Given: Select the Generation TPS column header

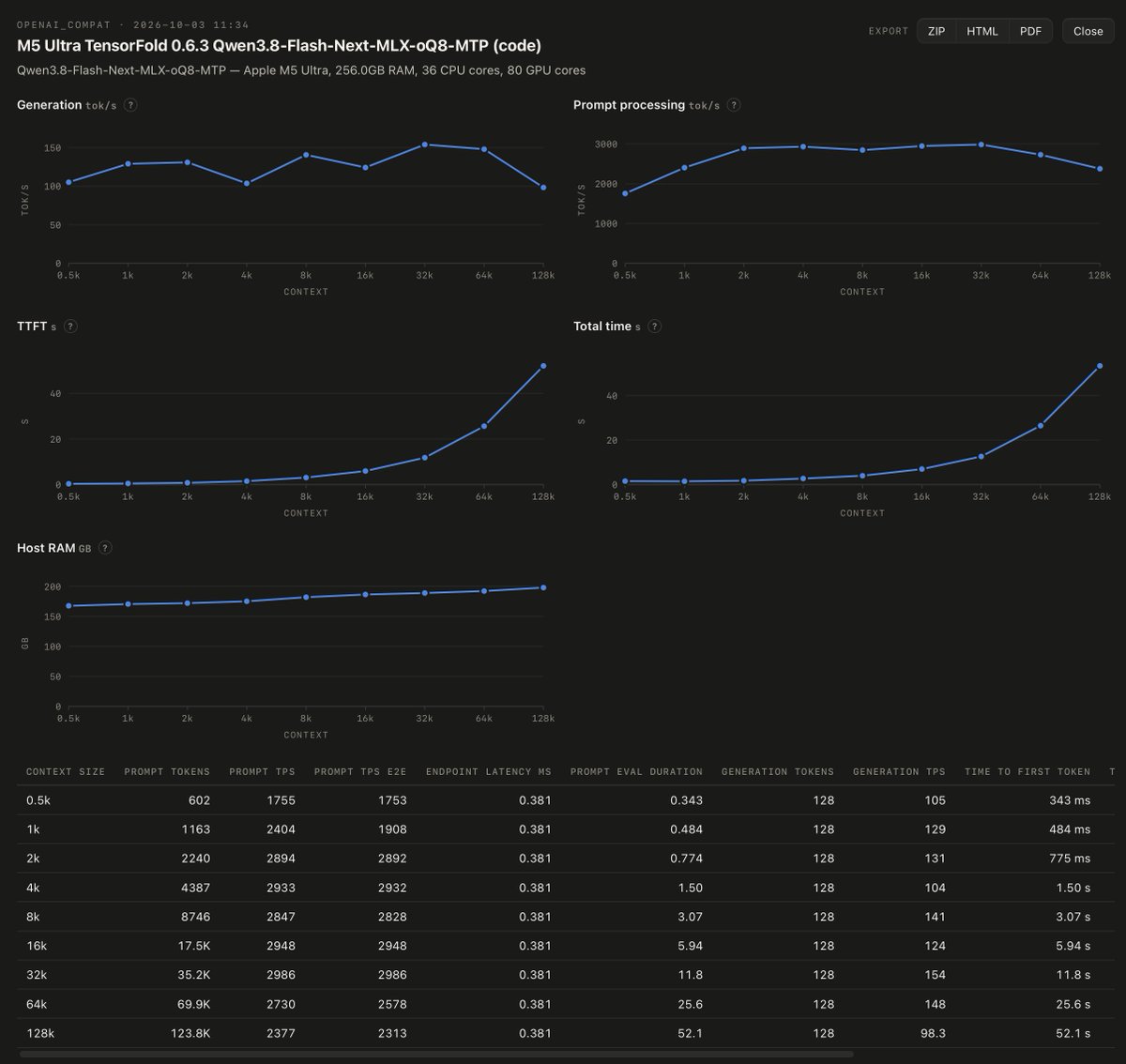Looking at the screenshot, I should click(x=899, y=771).
